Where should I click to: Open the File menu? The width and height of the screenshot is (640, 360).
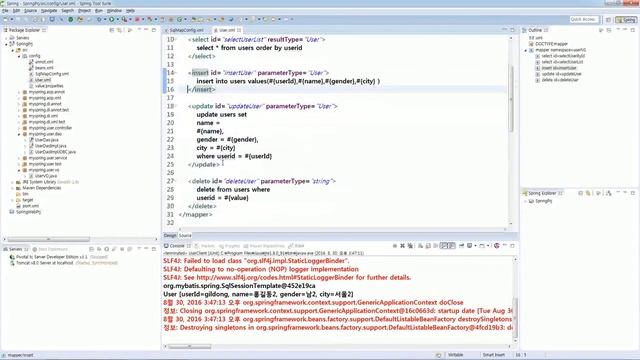(5, 11)
